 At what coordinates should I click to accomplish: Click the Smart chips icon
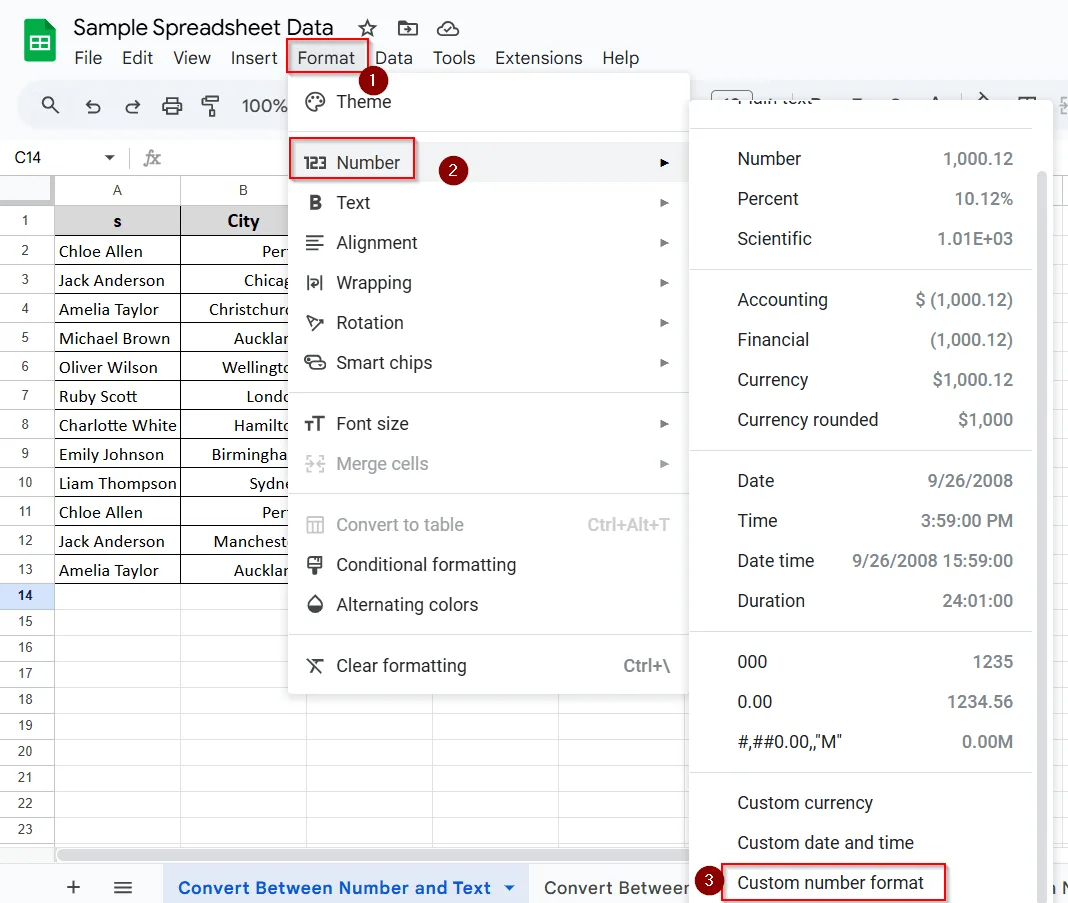[315, 362]
